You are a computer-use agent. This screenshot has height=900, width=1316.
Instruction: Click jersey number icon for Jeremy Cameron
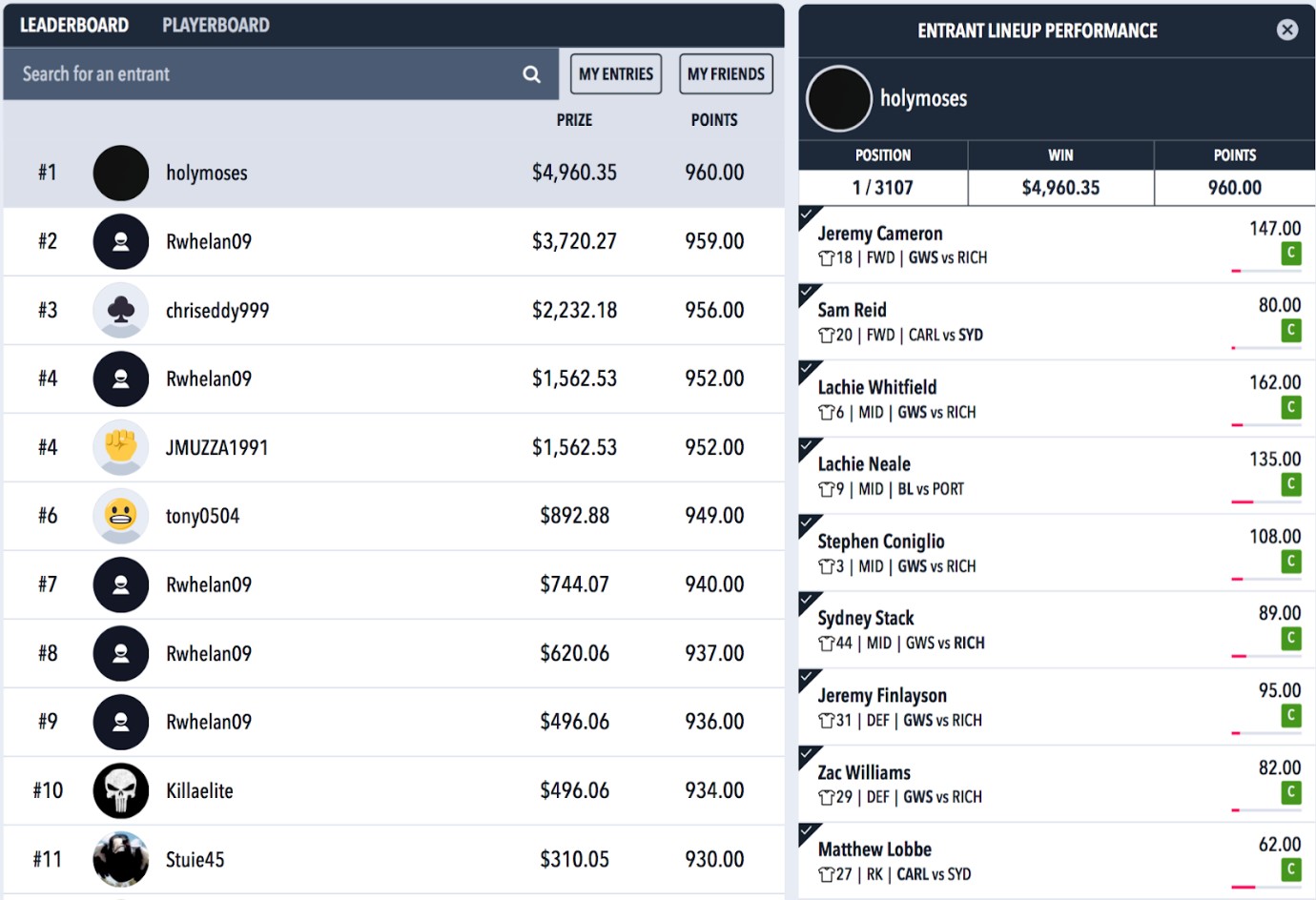tap(826, 258)
